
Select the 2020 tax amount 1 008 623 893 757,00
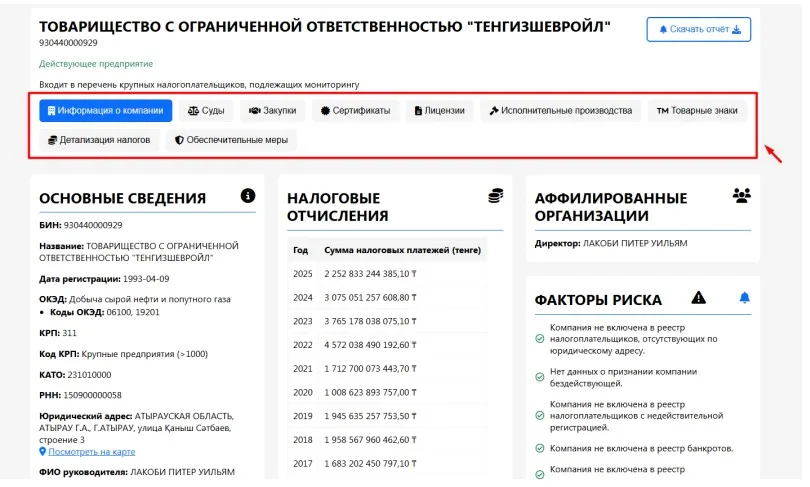[x=370, y=392]
